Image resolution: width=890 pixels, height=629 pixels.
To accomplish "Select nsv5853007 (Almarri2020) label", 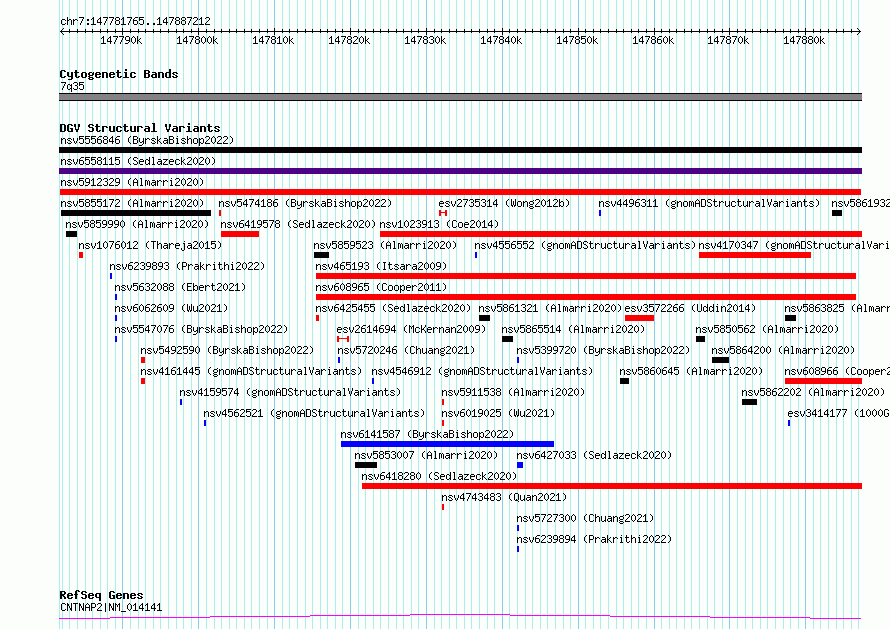I will (x=426, y=455).
